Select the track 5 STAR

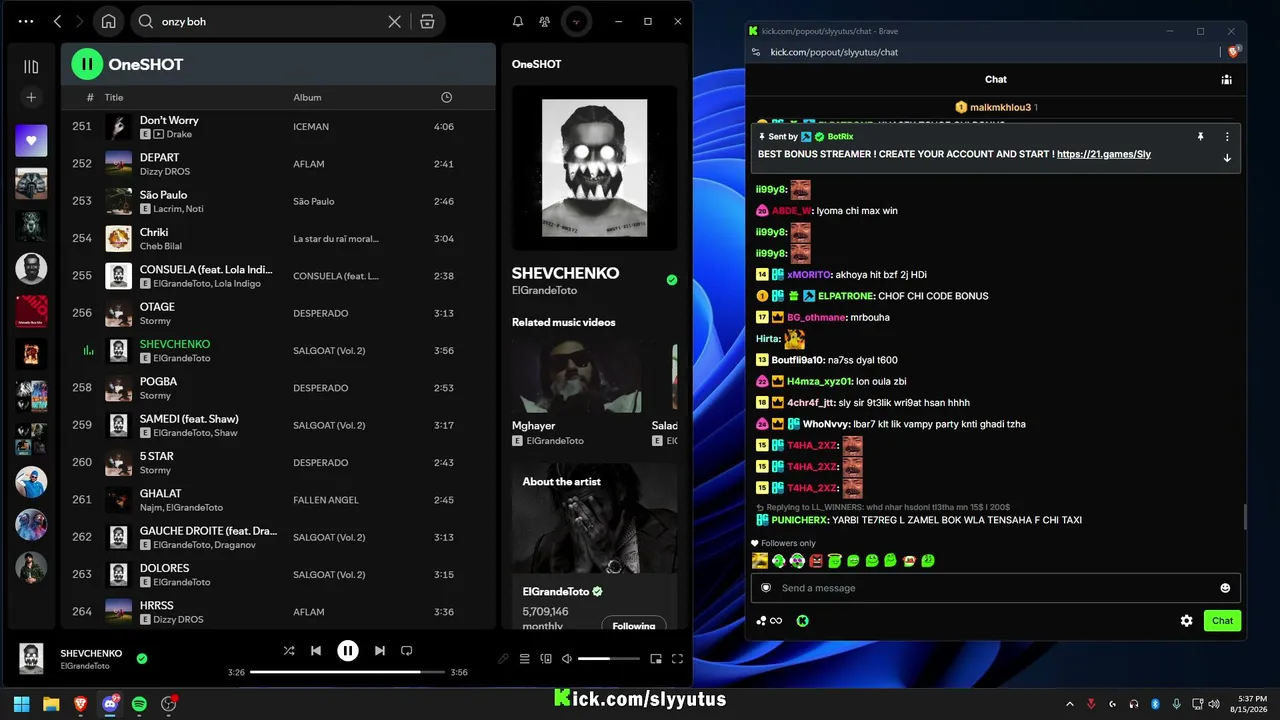pyautogui.click(x=157, y=456)
